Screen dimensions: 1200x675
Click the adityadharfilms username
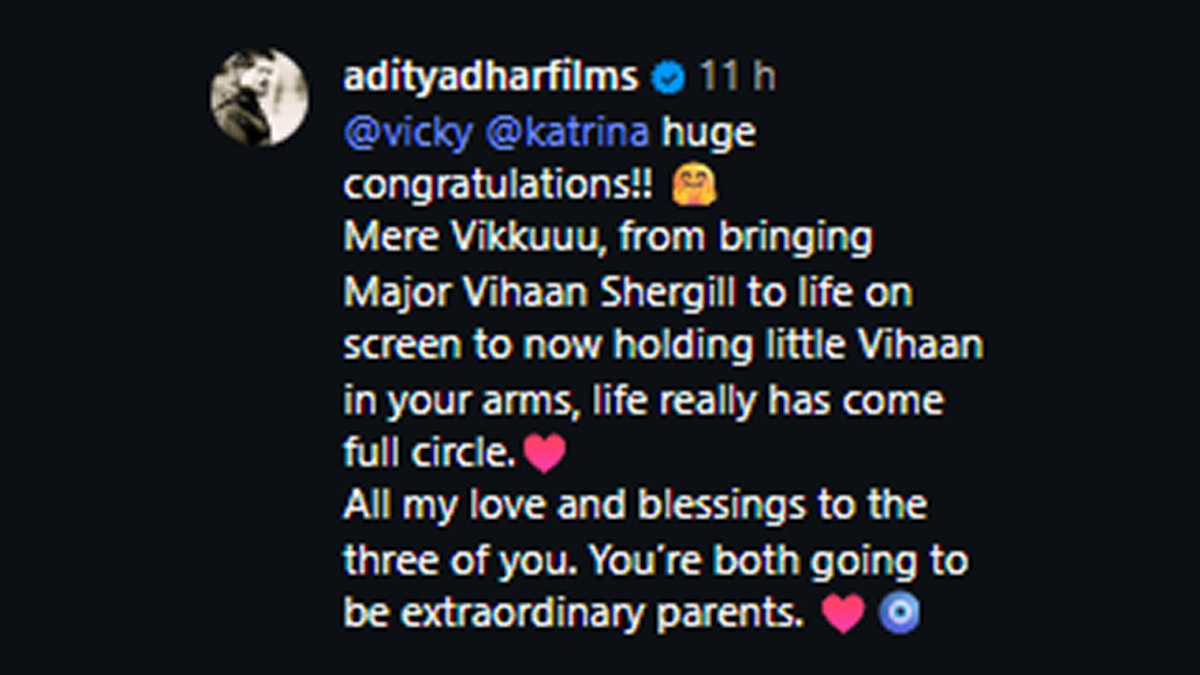click(490, 77)
